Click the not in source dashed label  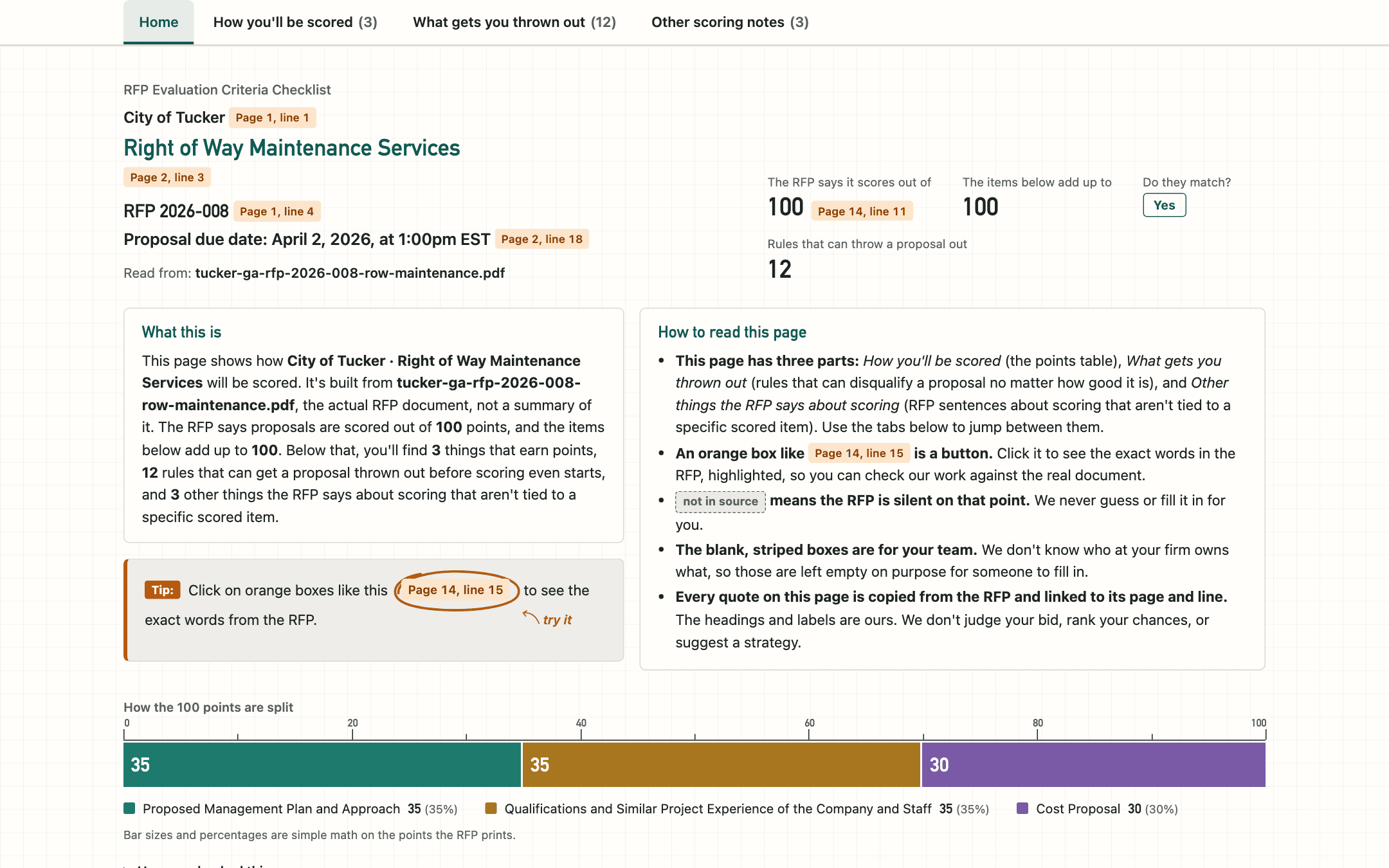click(720, 501)
